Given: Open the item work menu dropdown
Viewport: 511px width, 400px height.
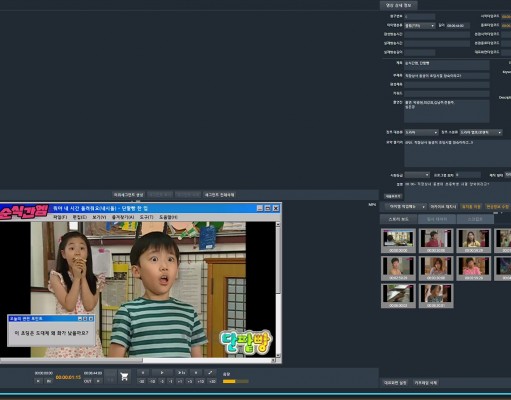Looking at the screenshot, I should [x=405, y=207].
